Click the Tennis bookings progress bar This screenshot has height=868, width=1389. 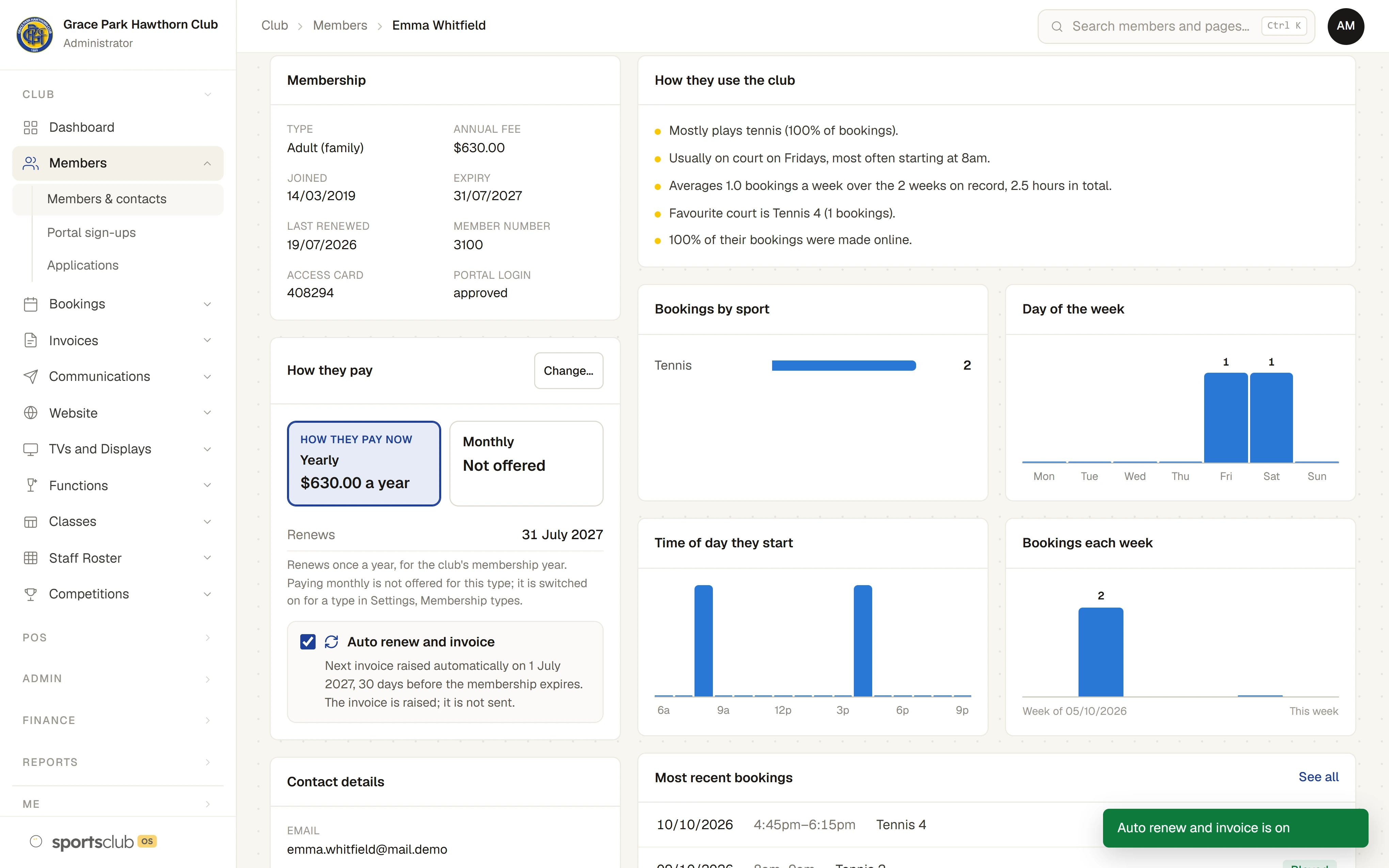(x=844, y=366)
